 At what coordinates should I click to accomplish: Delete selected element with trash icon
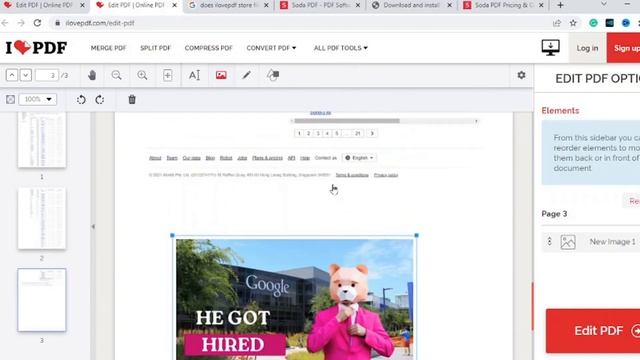click(x=132, y=100)
